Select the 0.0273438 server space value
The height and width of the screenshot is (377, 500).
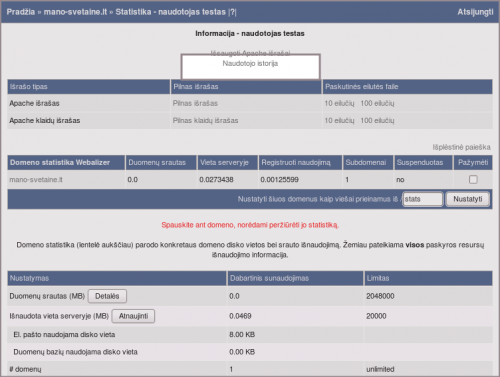[x=216, y=180]
